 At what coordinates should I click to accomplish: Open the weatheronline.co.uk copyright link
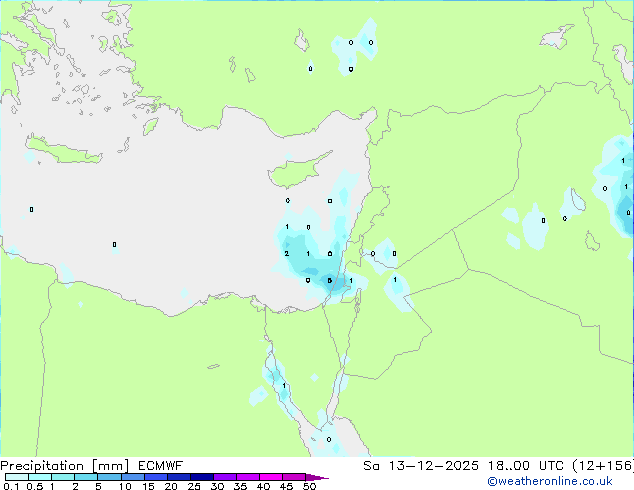coord(550,481)
